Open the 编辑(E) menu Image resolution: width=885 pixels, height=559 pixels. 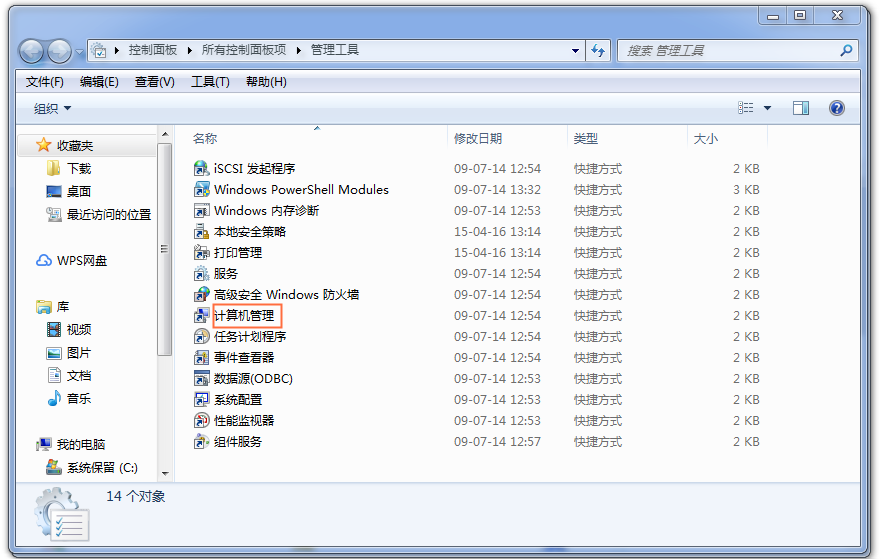click(99, 82)
